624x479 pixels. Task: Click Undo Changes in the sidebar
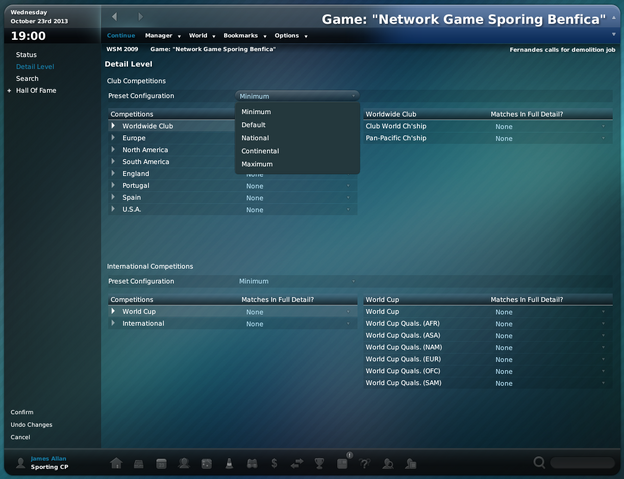tap(31, 424)
